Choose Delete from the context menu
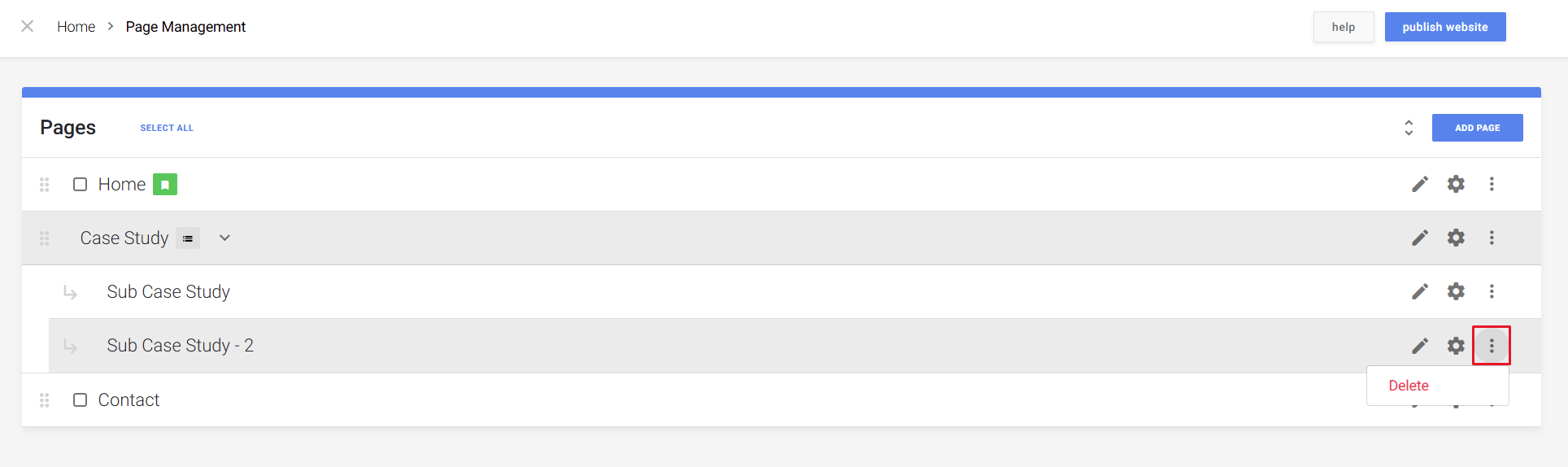 [x=1409, y=386]
